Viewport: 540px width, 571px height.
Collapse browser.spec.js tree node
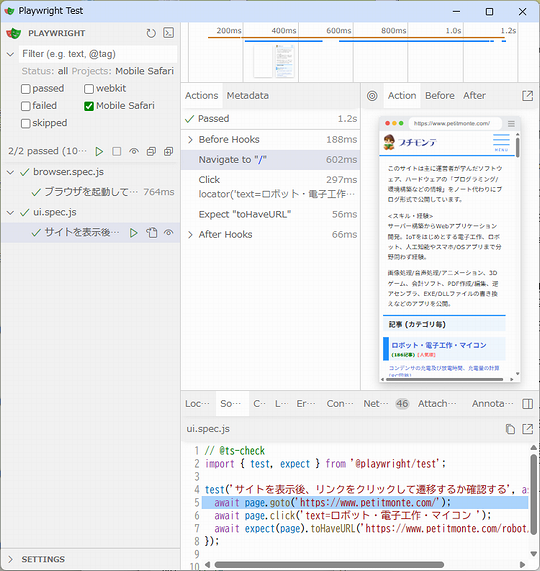(x=10, y=172)
